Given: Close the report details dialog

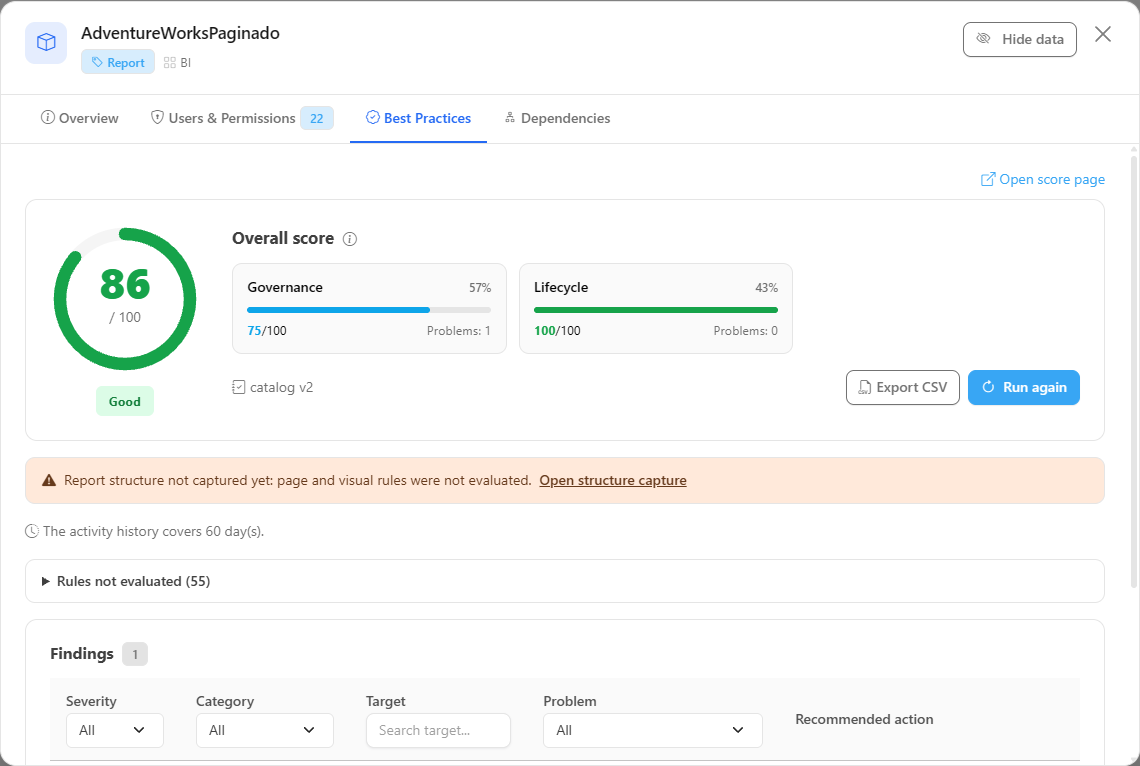Looking at the screenshot, I should click(1102, 34).
